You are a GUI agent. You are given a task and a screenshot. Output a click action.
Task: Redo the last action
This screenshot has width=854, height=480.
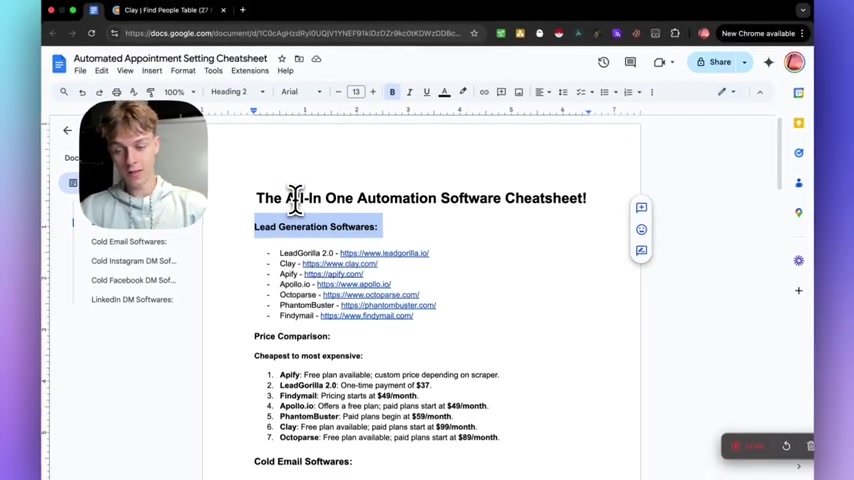[99, 92]
